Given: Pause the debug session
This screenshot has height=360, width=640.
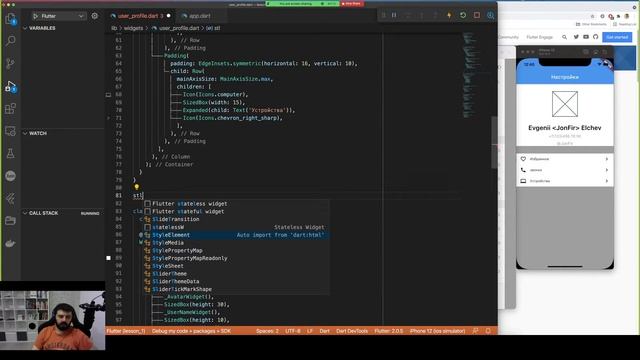Looking at the screenshot, I should pos(394,16).
